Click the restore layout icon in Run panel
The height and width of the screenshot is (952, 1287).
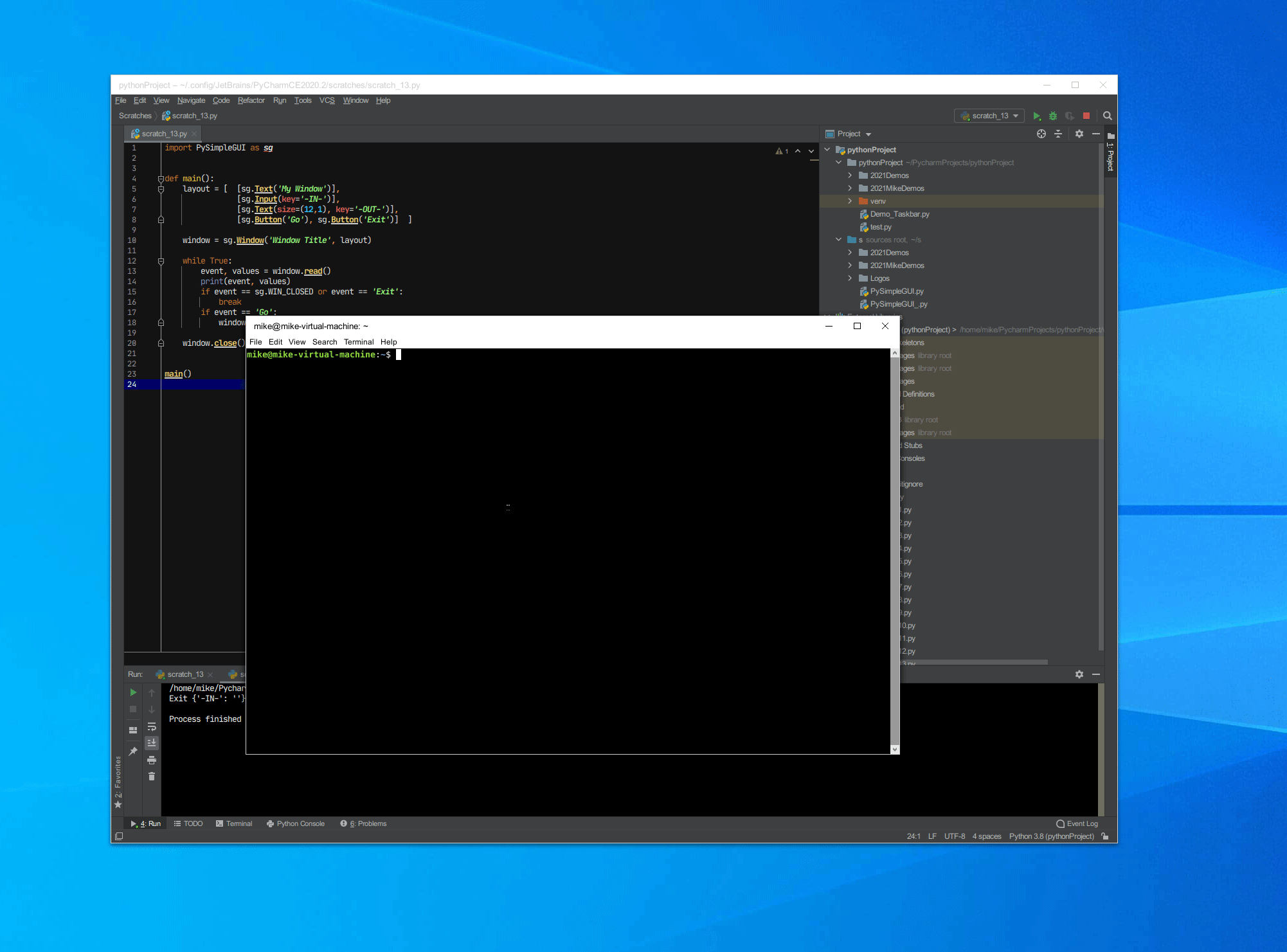133,730
